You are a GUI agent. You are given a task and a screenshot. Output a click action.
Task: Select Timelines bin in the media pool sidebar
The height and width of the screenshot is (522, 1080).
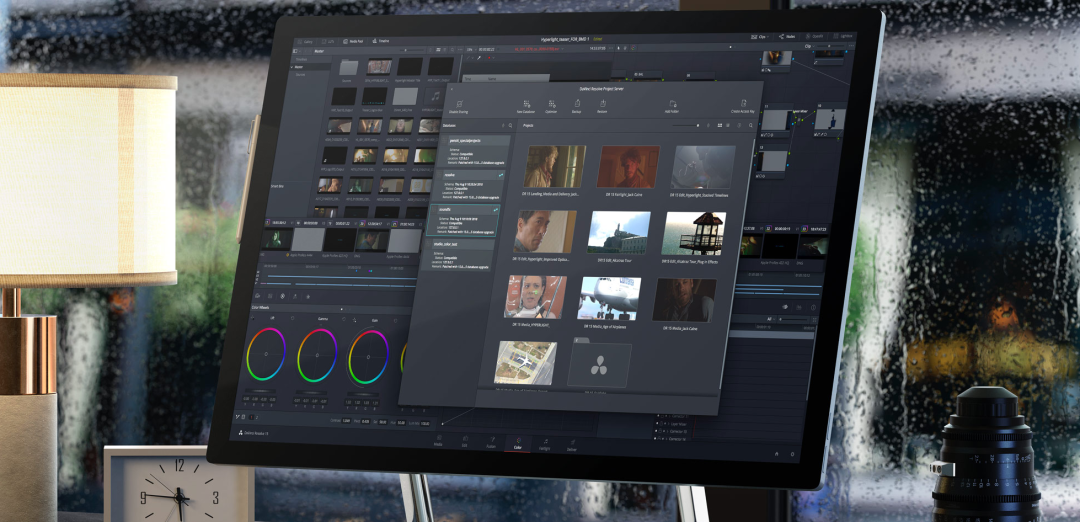(302, 59)
